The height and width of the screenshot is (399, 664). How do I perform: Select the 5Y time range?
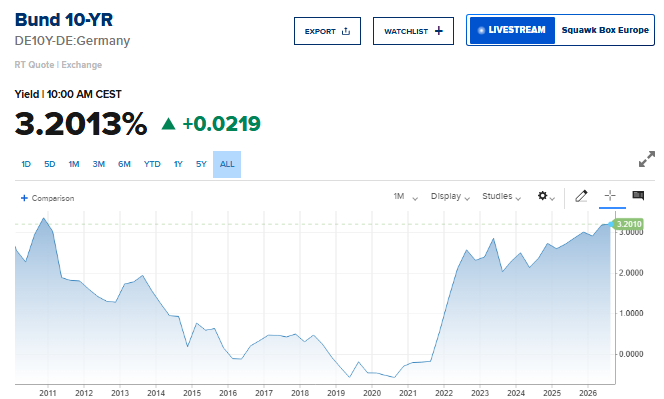(x=201, y=164)
